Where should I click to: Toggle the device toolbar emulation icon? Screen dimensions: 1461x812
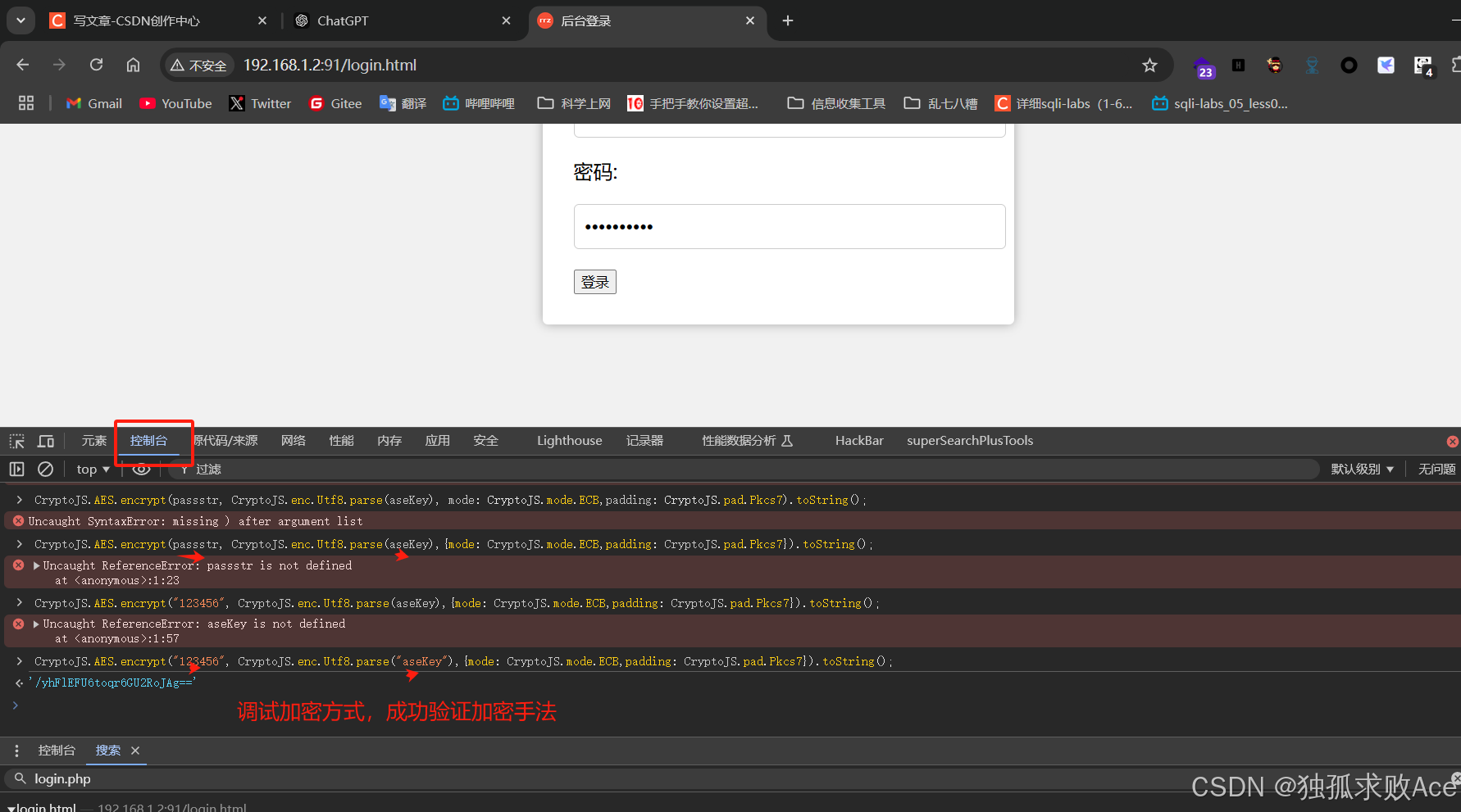pos(45,441)
